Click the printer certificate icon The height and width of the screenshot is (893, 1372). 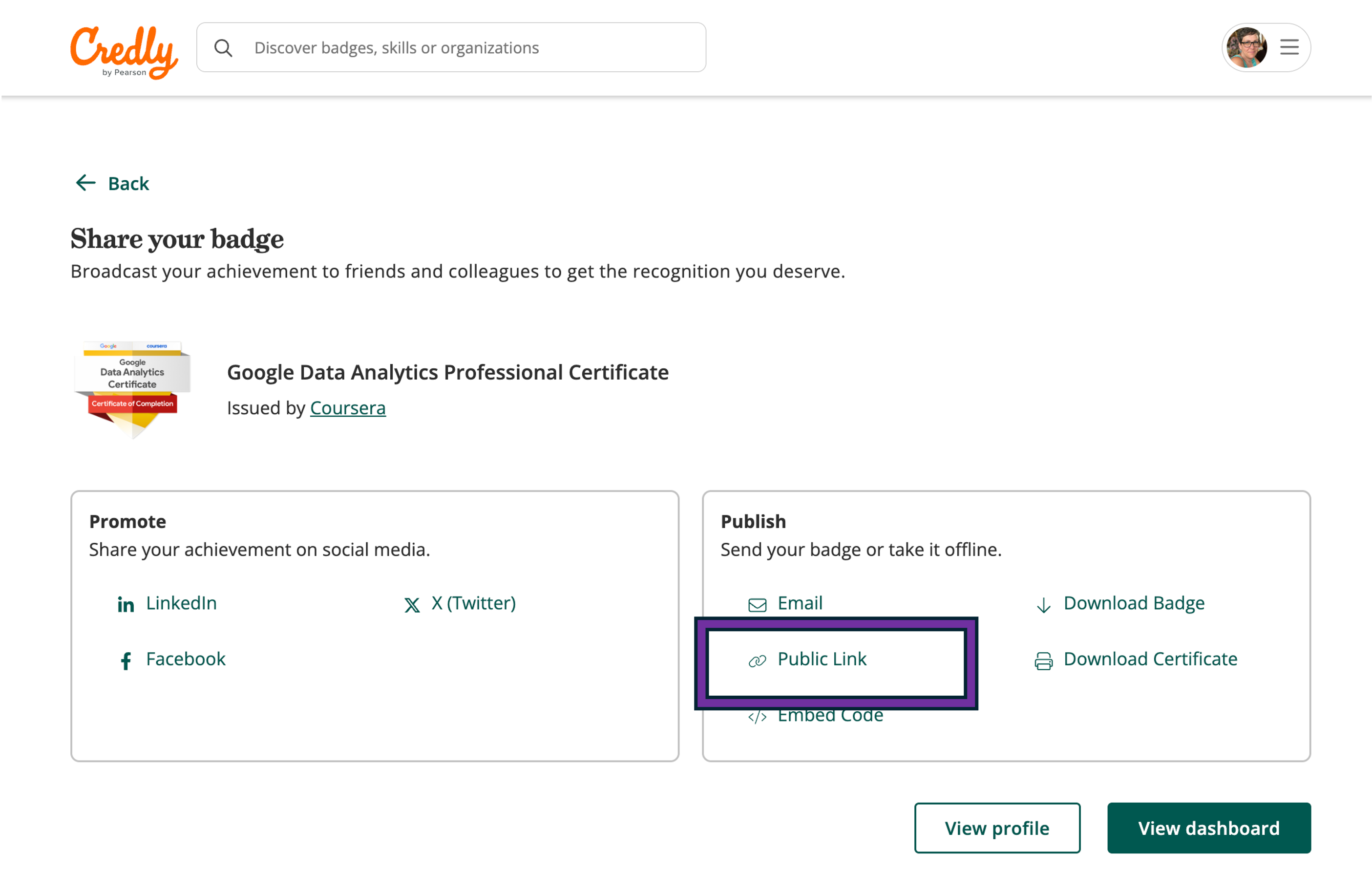point(1044,660)
